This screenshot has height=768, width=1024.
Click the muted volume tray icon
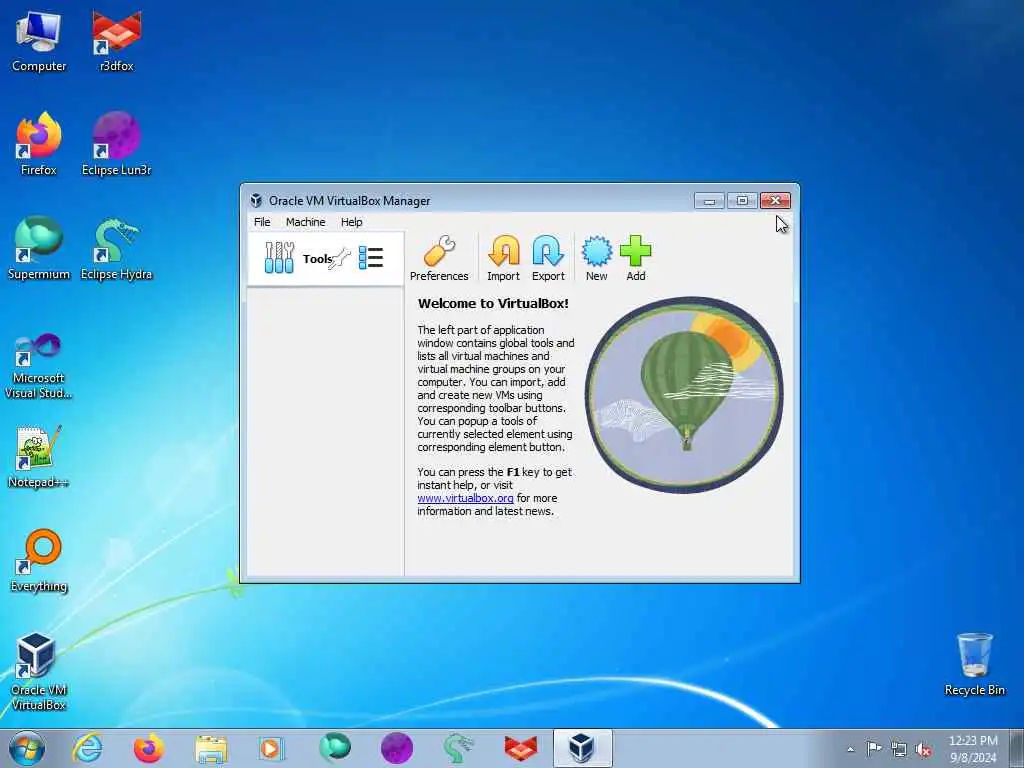[923, 749]
